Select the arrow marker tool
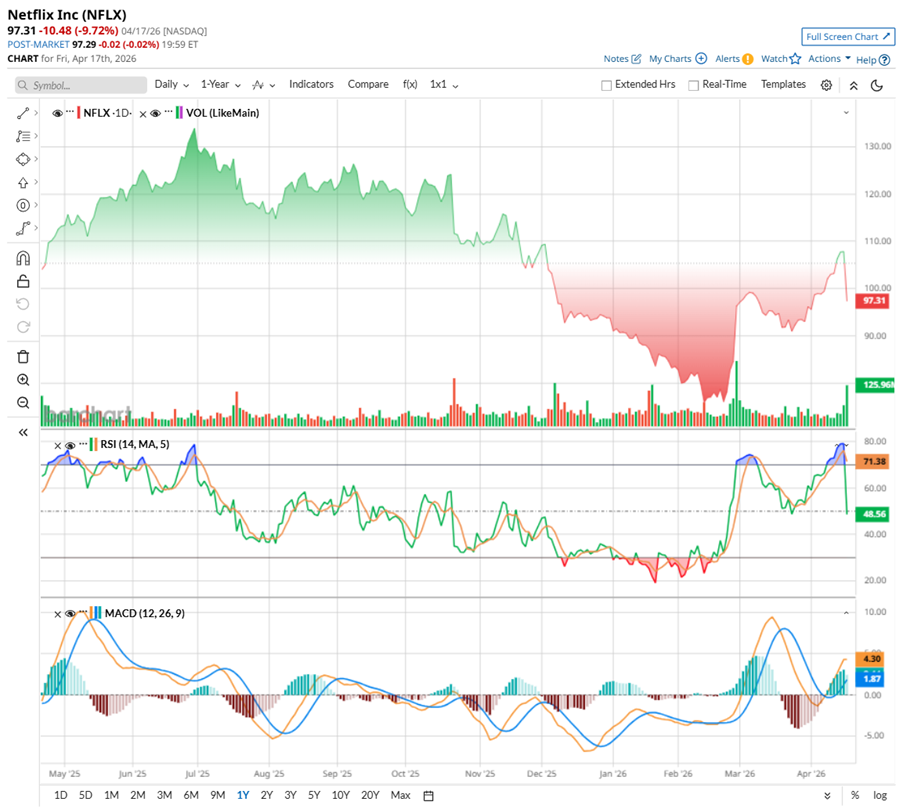This screenshot has height=809, width=903. point(23,183)
